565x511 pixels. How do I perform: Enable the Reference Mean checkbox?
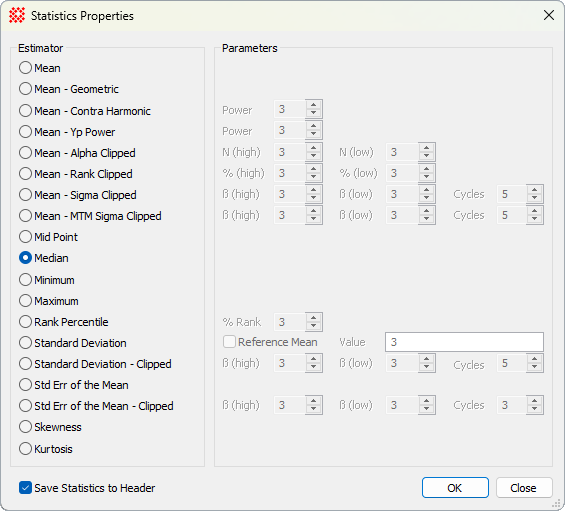tap(230, 342)
